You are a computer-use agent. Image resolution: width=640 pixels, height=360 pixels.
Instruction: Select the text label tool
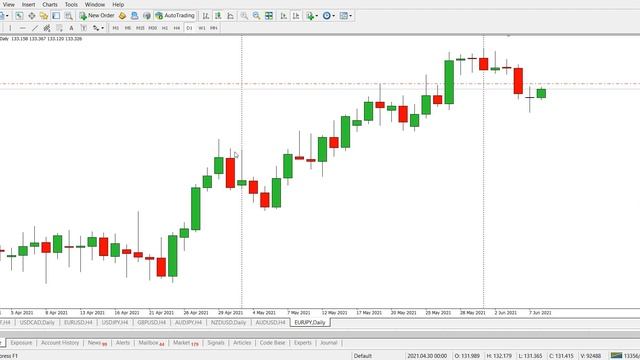[84, 28]
